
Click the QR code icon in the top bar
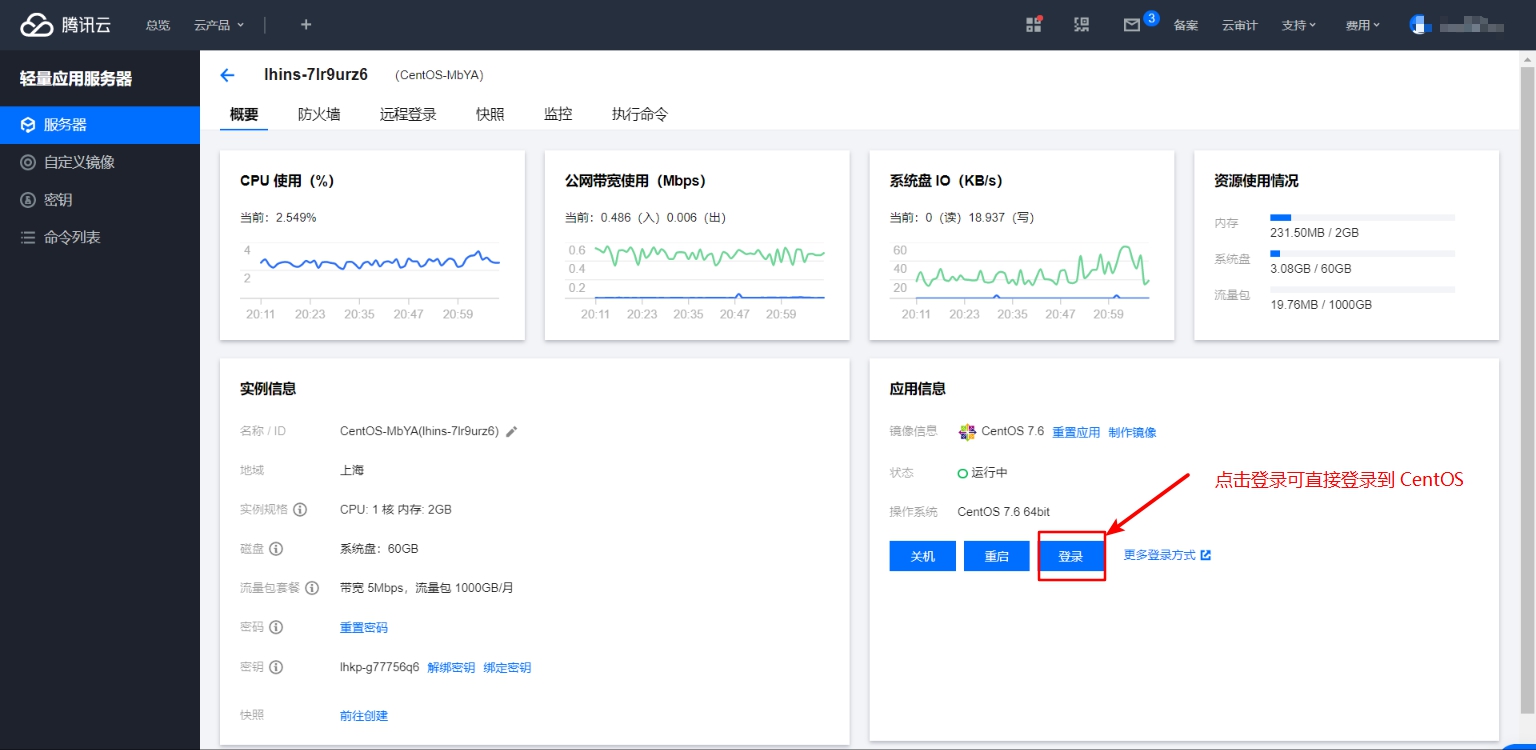(1081, 24)
